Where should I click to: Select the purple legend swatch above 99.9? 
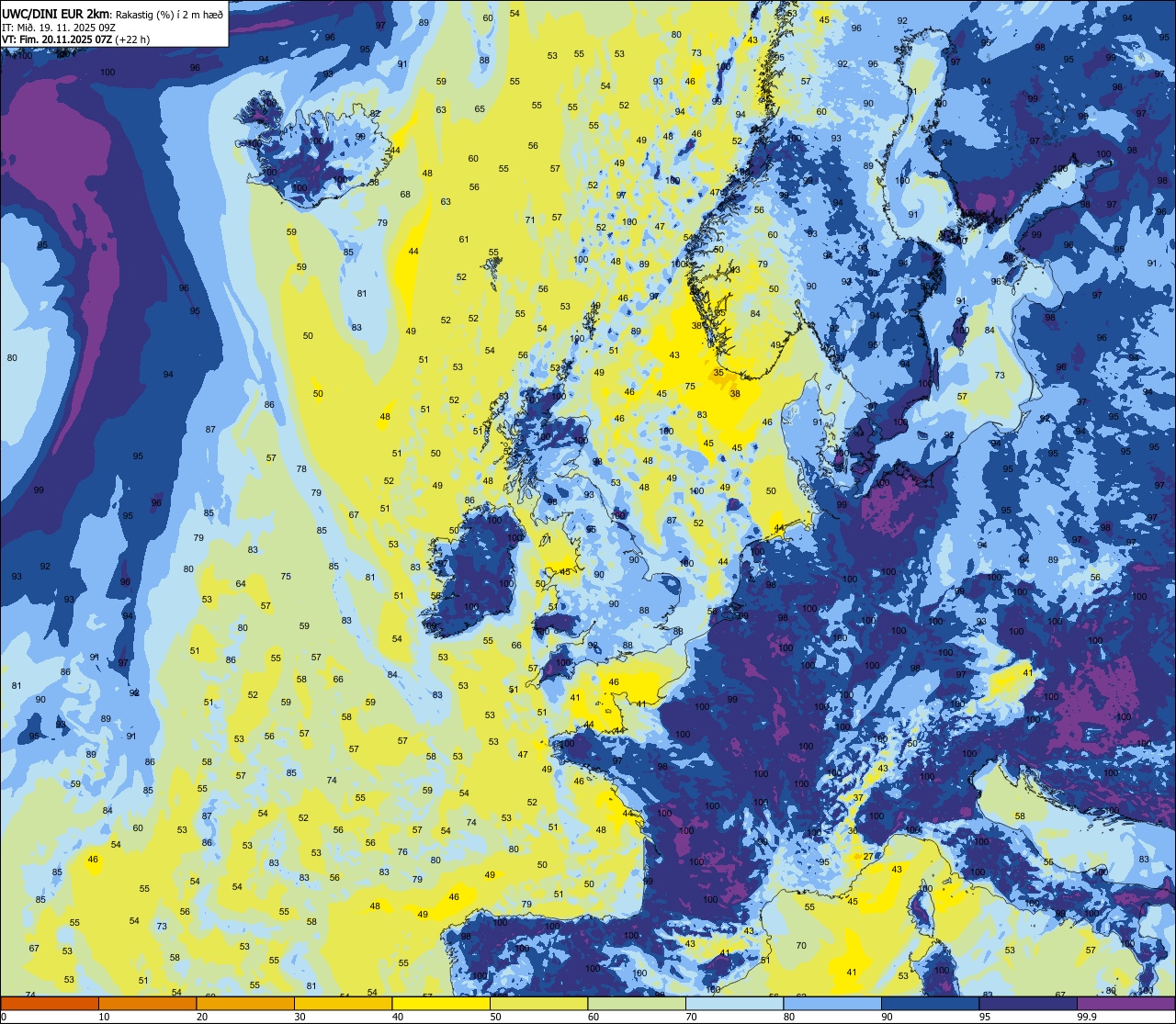click(1126, 1003)
